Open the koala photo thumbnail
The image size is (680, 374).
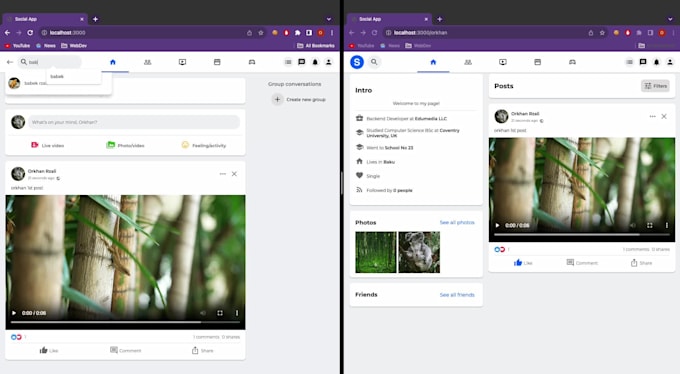(419, 252)
